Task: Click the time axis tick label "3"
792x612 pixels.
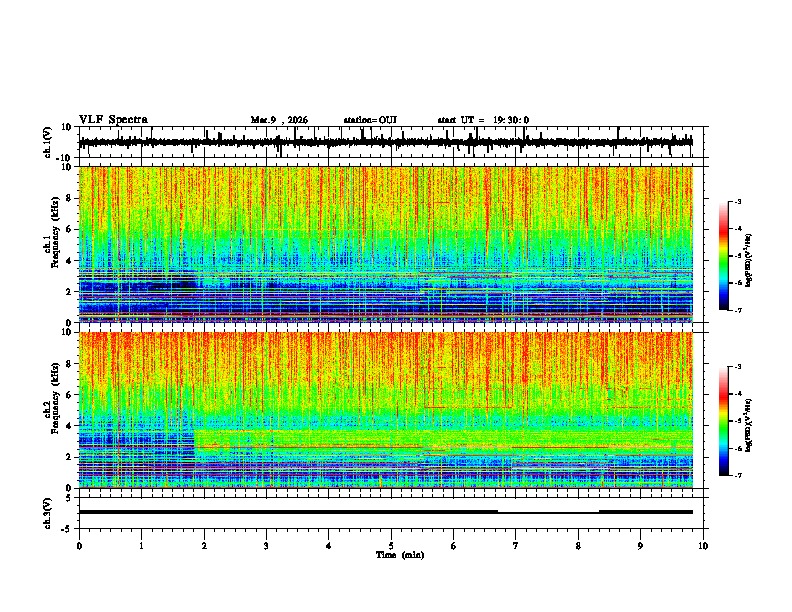Action: tap(266, 546)
